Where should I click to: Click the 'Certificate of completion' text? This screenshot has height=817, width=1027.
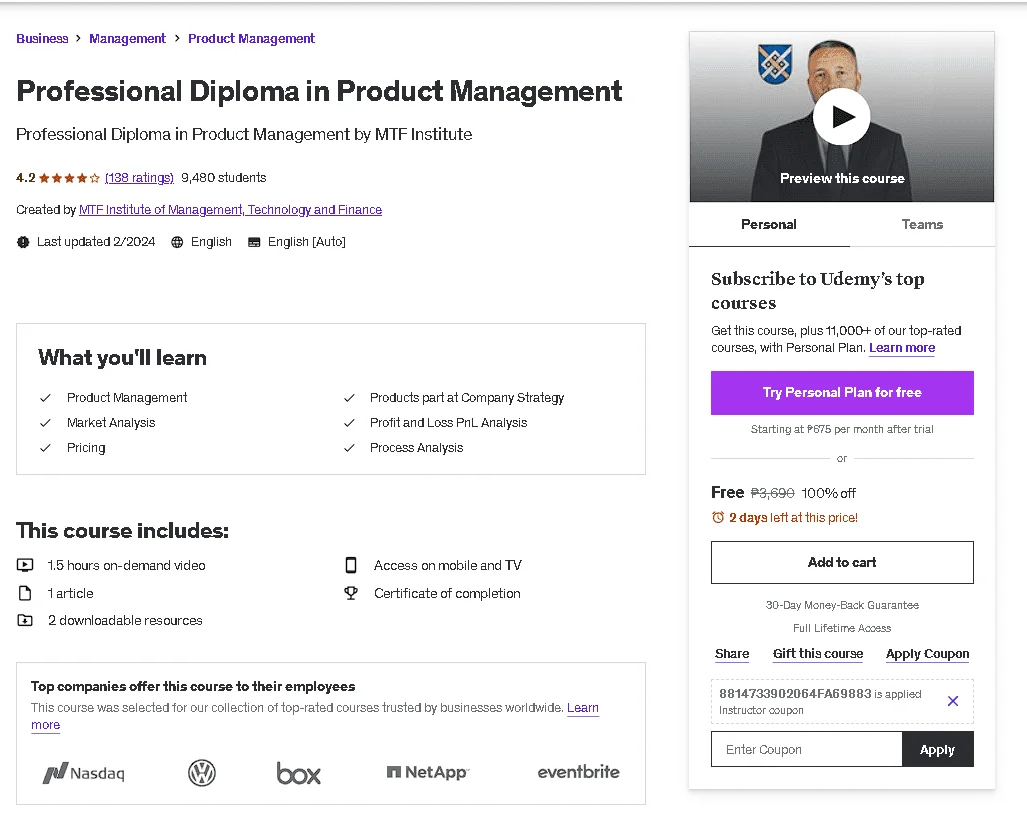[x=447, y=593]
